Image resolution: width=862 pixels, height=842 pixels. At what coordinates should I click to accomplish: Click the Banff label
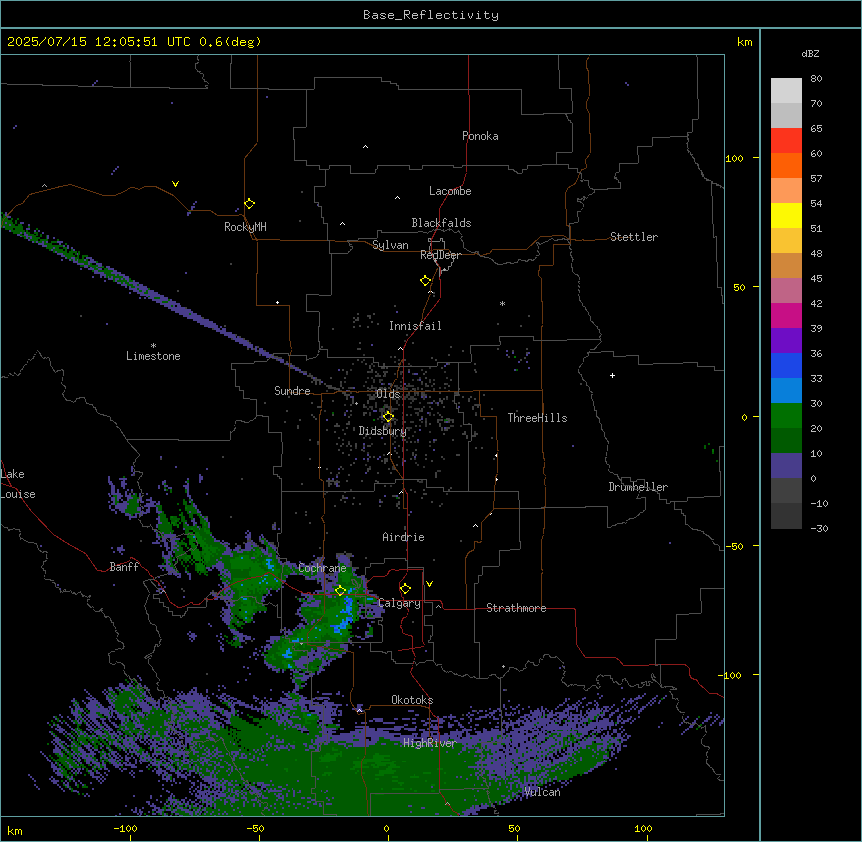pyautogui.click(x=124, y=567)
